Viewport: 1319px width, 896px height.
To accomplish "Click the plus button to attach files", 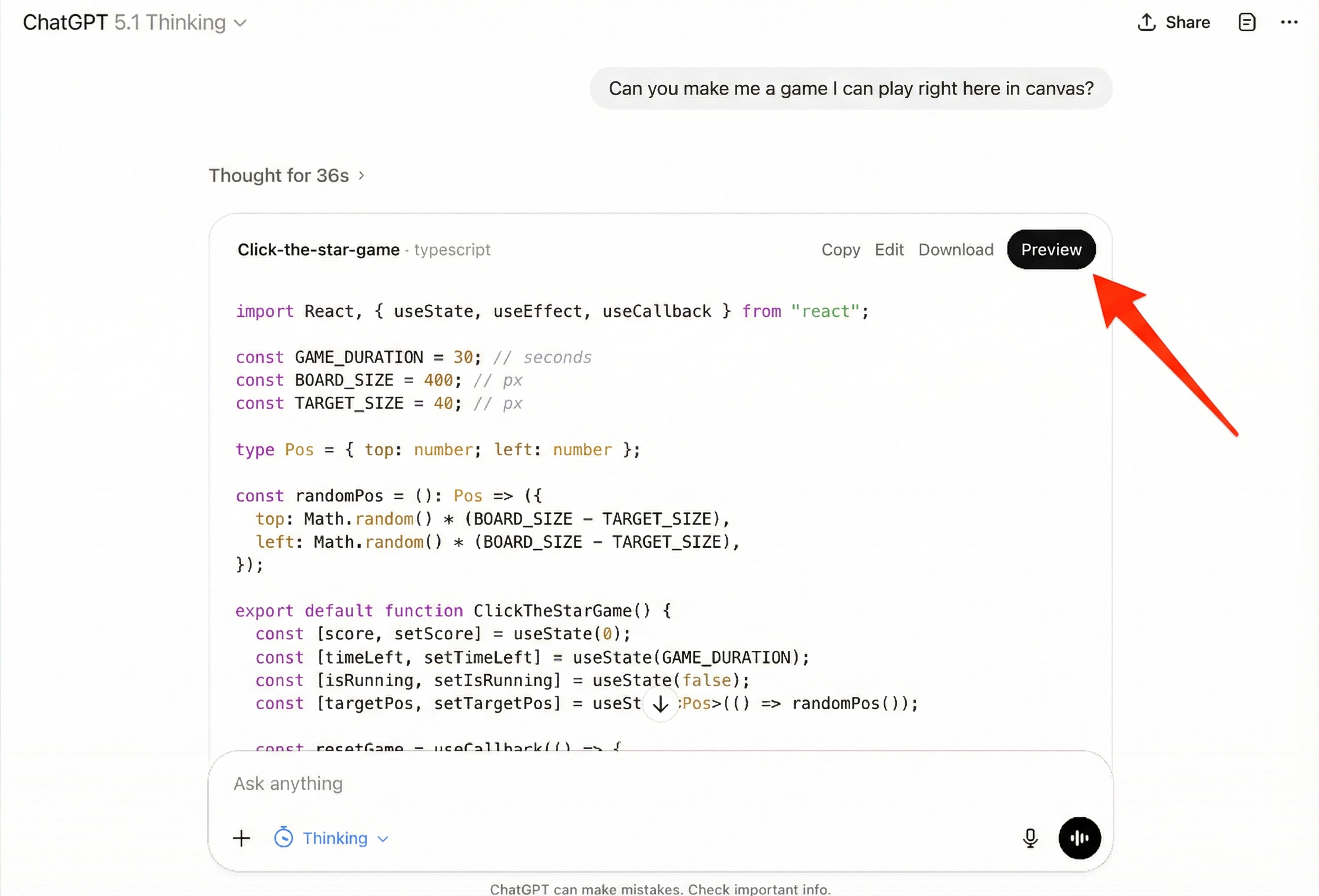I will point(241,838).
